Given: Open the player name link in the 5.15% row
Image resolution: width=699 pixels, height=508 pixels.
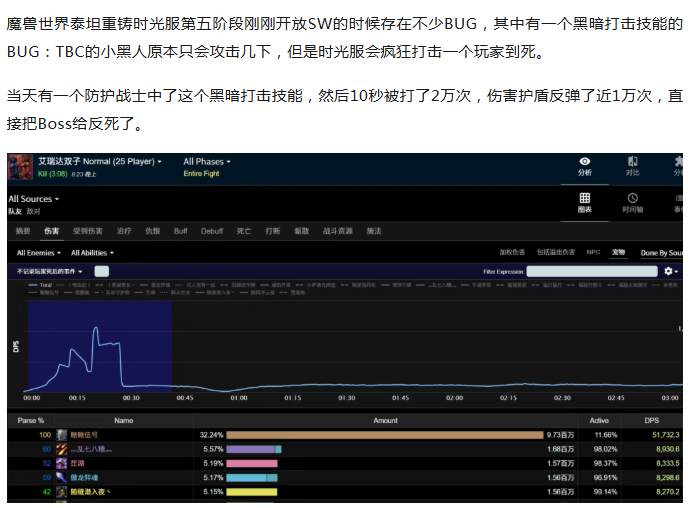Looking at the screenshot, I should (x=90, y=492).
